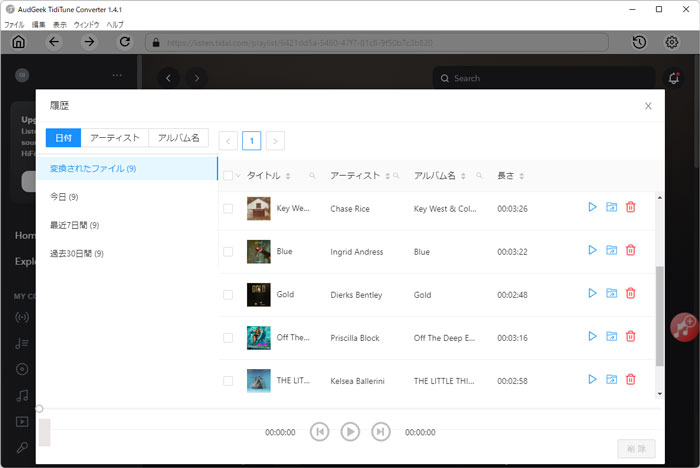Check the Gold row checkbox

pos(228,295)
